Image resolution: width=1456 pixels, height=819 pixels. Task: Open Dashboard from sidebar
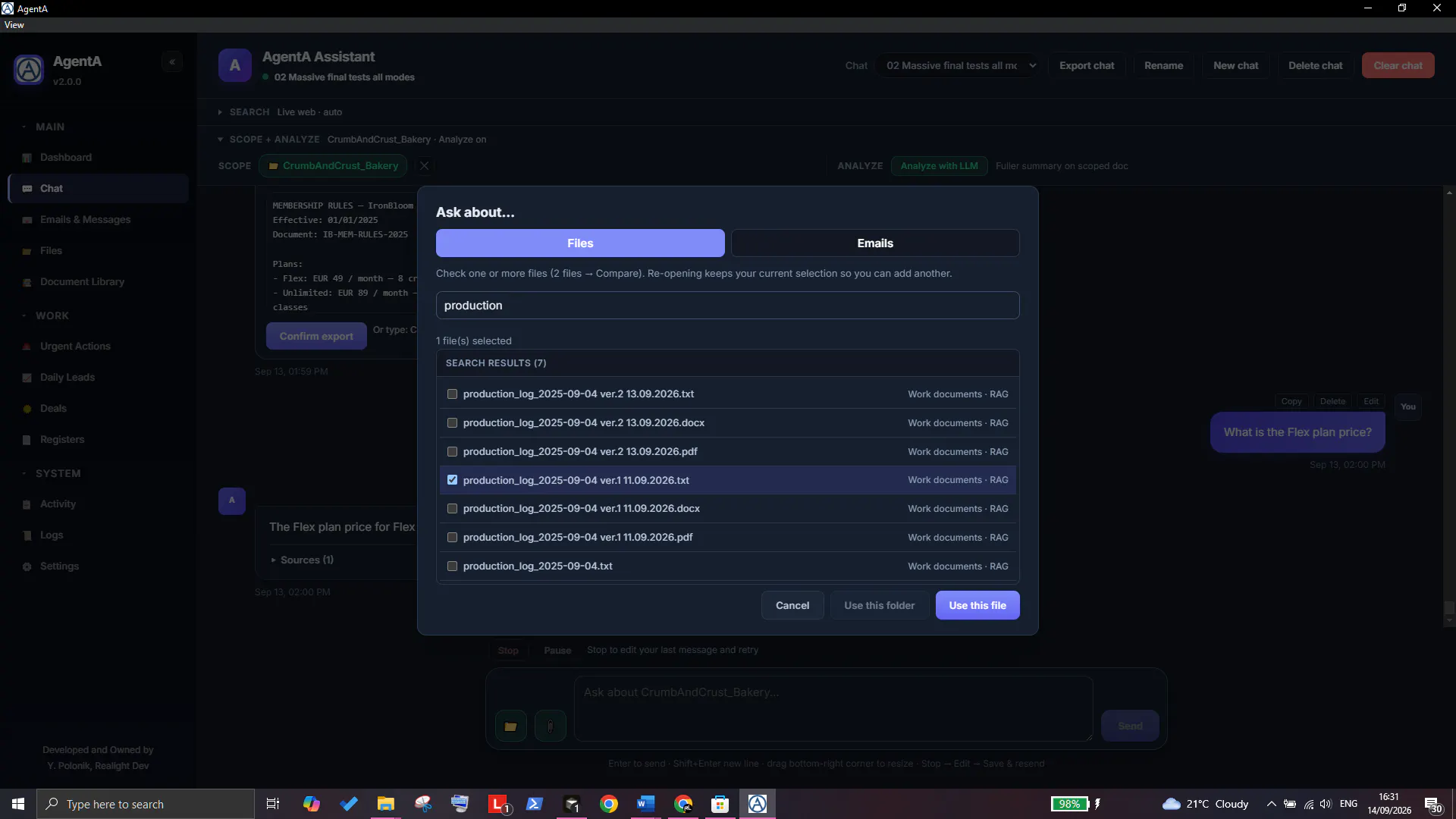(98, 158)
